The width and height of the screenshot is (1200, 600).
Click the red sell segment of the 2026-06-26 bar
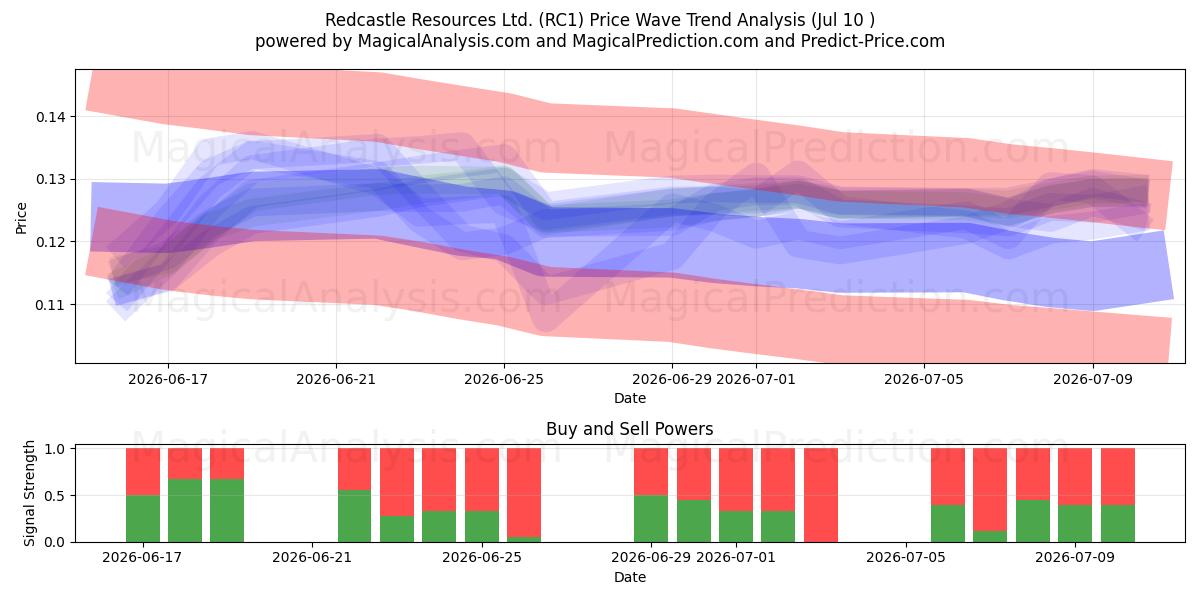click(524, 493)
